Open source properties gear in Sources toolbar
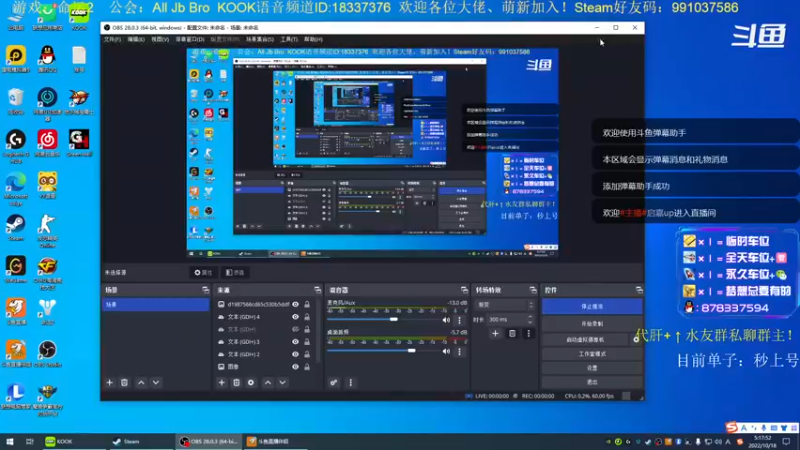This screenshot has width=800, height=450. pos(251,382)
